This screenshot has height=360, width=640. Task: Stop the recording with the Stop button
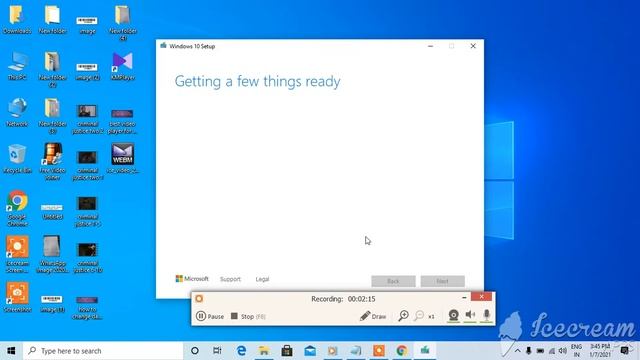[x=248, y=316]
